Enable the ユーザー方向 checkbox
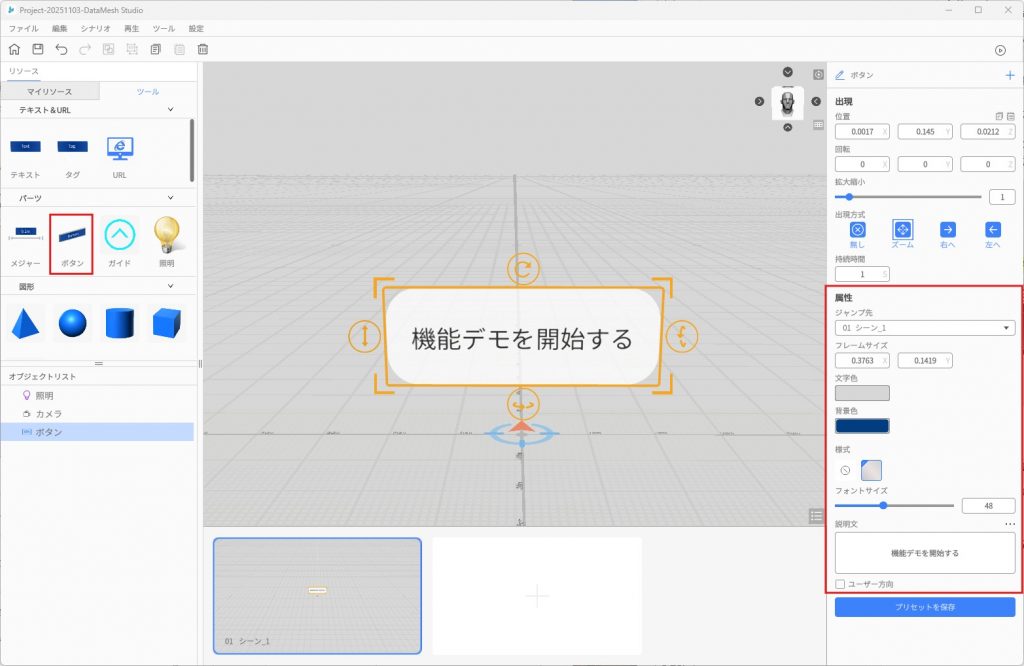The image size is (1024, 666). 840,584
